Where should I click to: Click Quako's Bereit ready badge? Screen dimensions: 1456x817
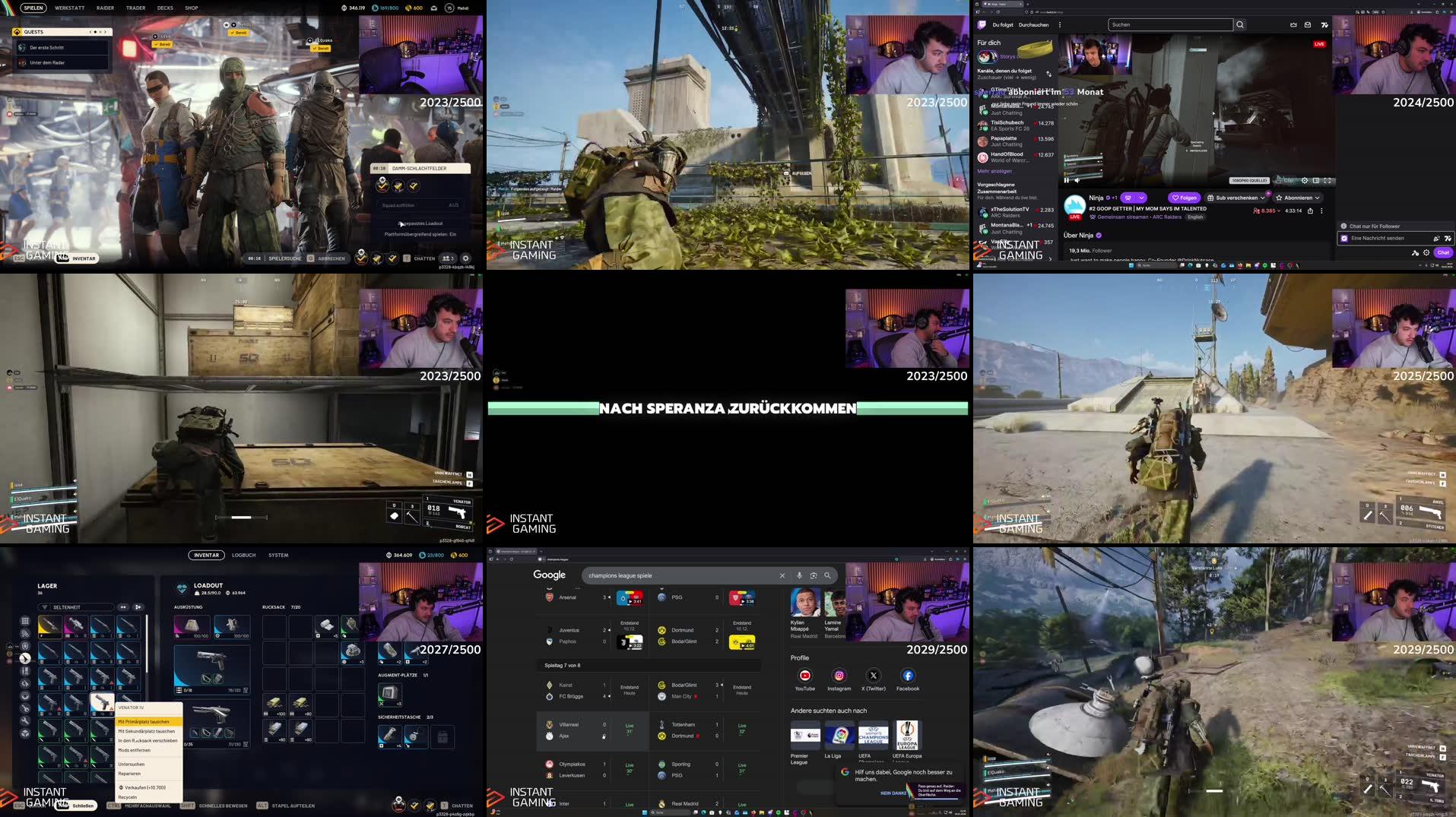click(x=321, y=48)
